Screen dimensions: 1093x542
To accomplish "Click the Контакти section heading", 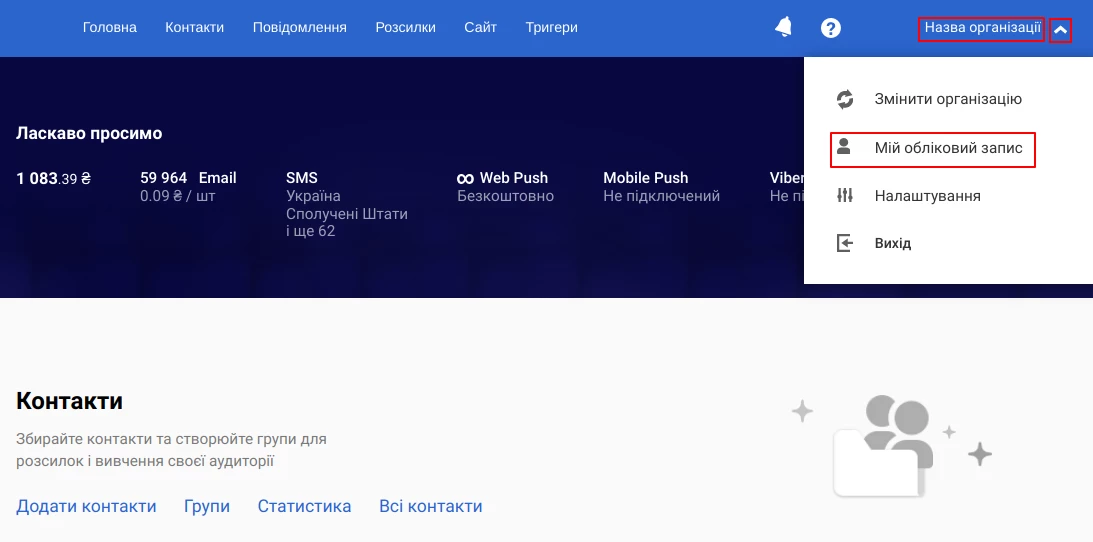I will pyautogui.click(x=69, y=401).
